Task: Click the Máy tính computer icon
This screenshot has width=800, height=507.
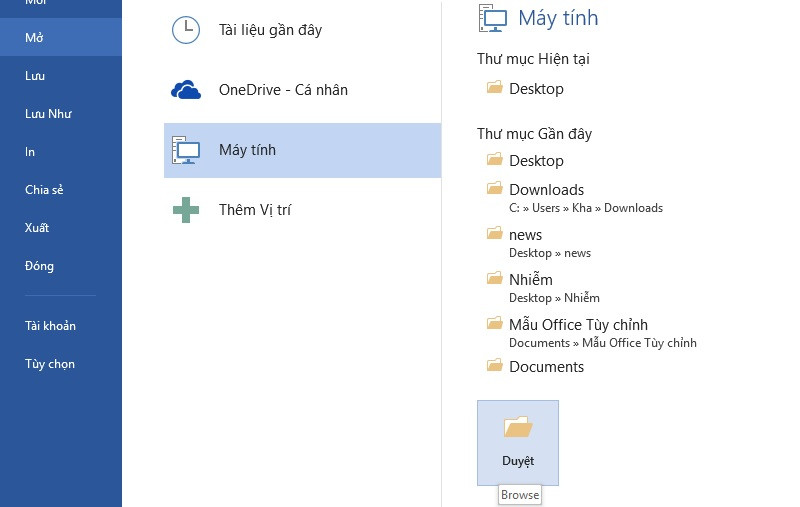Action: tap(186, 150)
